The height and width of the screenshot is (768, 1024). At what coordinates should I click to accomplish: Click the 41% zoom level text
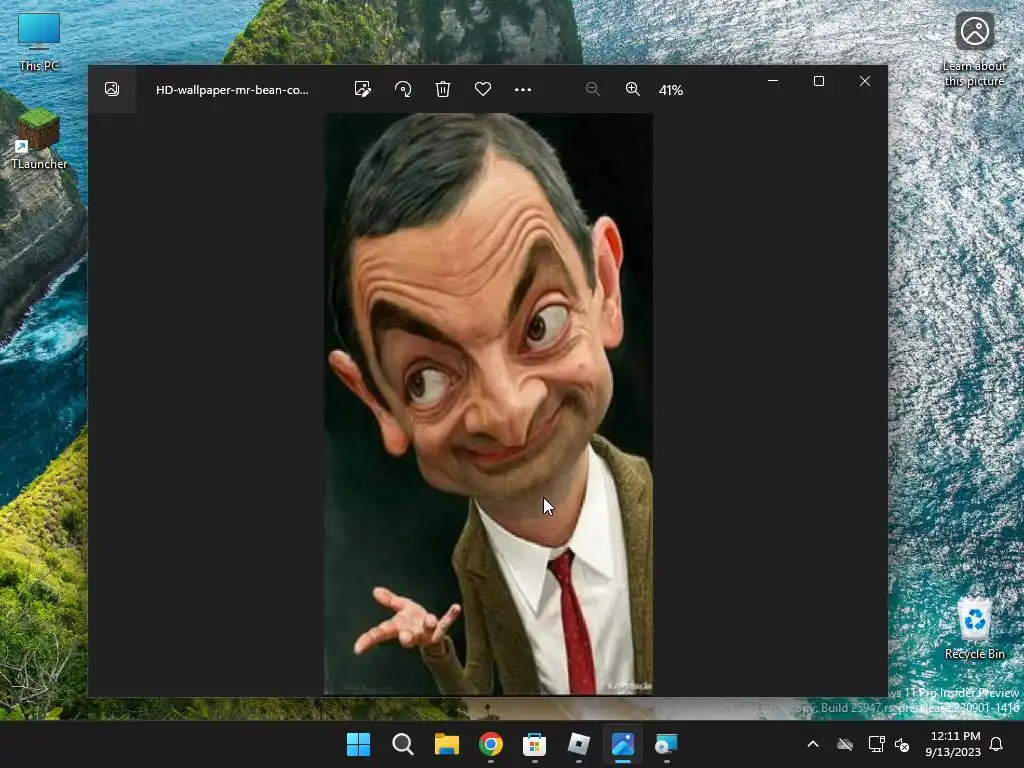click(671, 90)
